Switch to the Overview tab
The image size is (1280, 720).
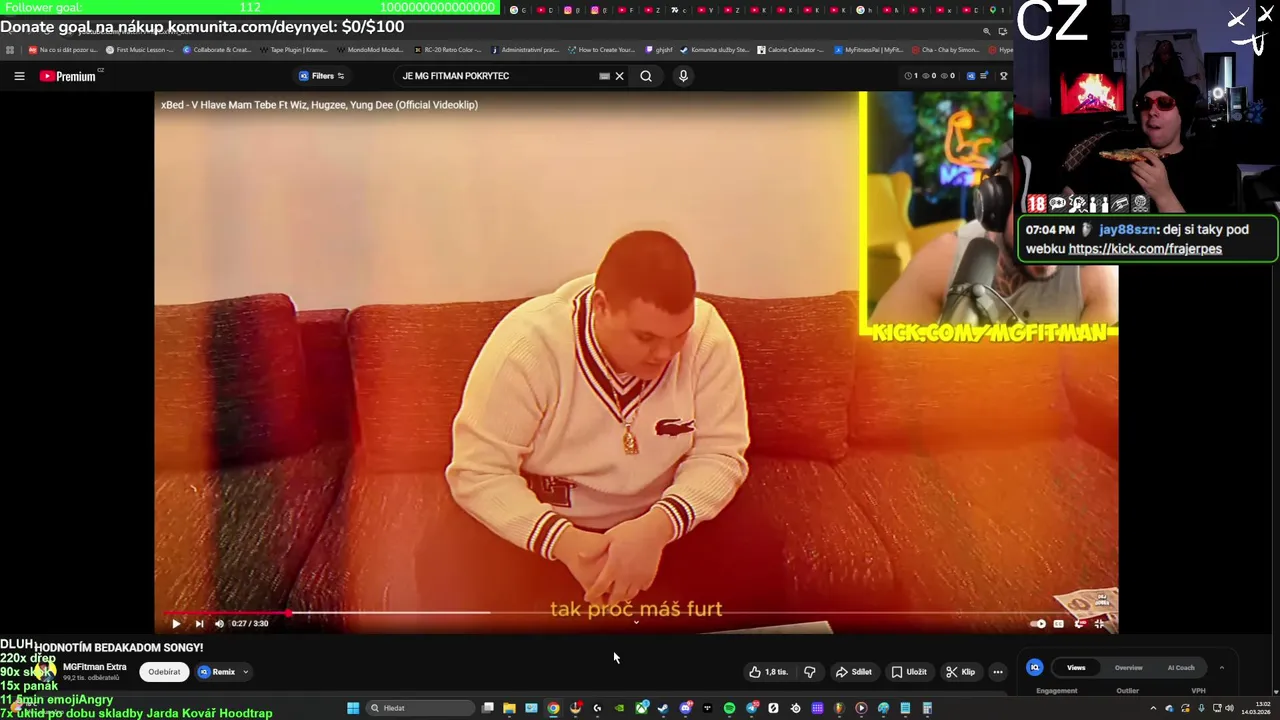coord(1128,667)
